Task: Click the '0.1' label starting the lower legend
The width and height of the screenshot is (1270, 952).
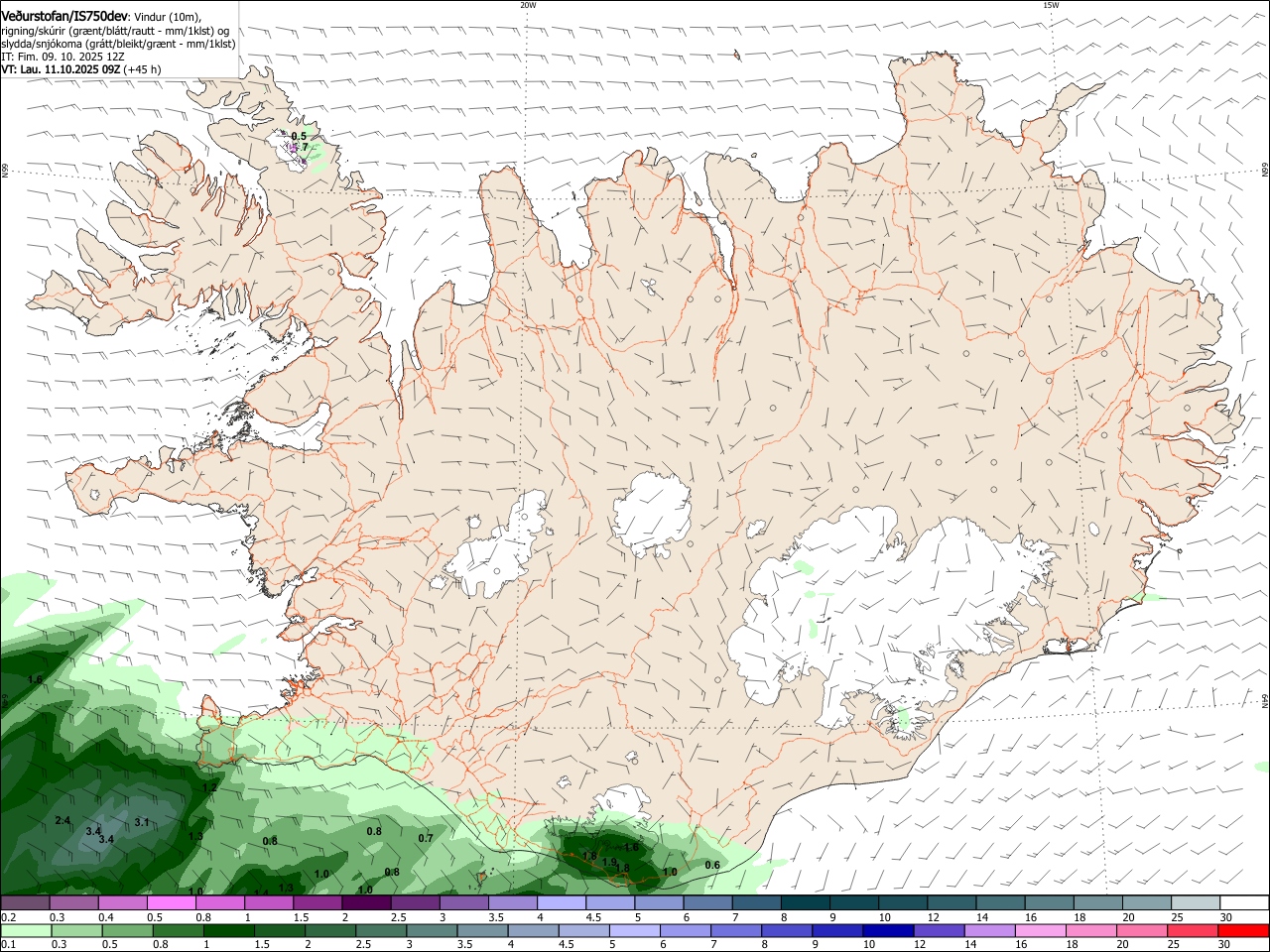Action: [8, 944]
